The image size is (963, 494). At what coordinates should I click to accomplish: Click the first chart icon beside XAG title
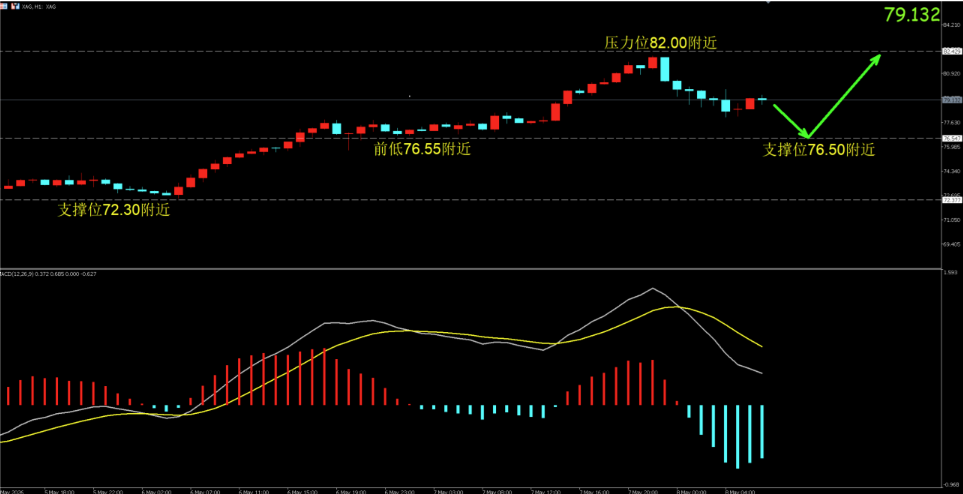pos(4,6)
